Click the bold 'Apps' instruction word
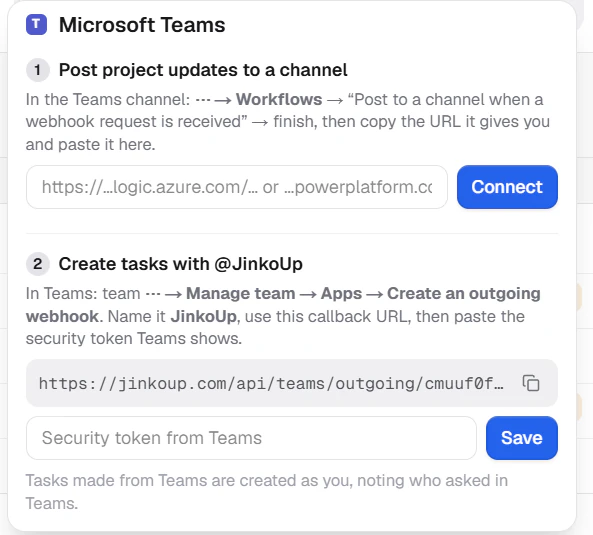593x535 pixels. (x=341, y=294)
